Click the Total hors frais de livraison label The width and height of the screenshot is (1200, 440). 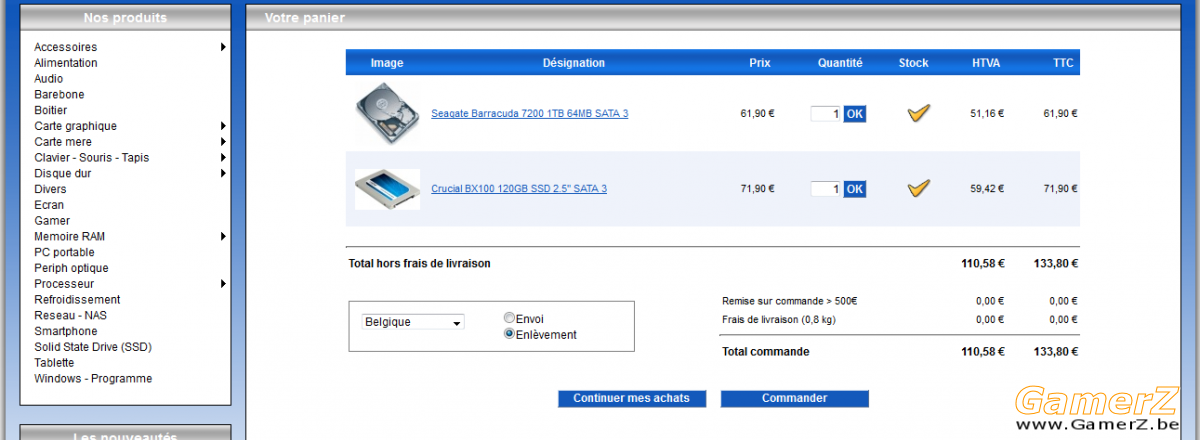[420, 264]
